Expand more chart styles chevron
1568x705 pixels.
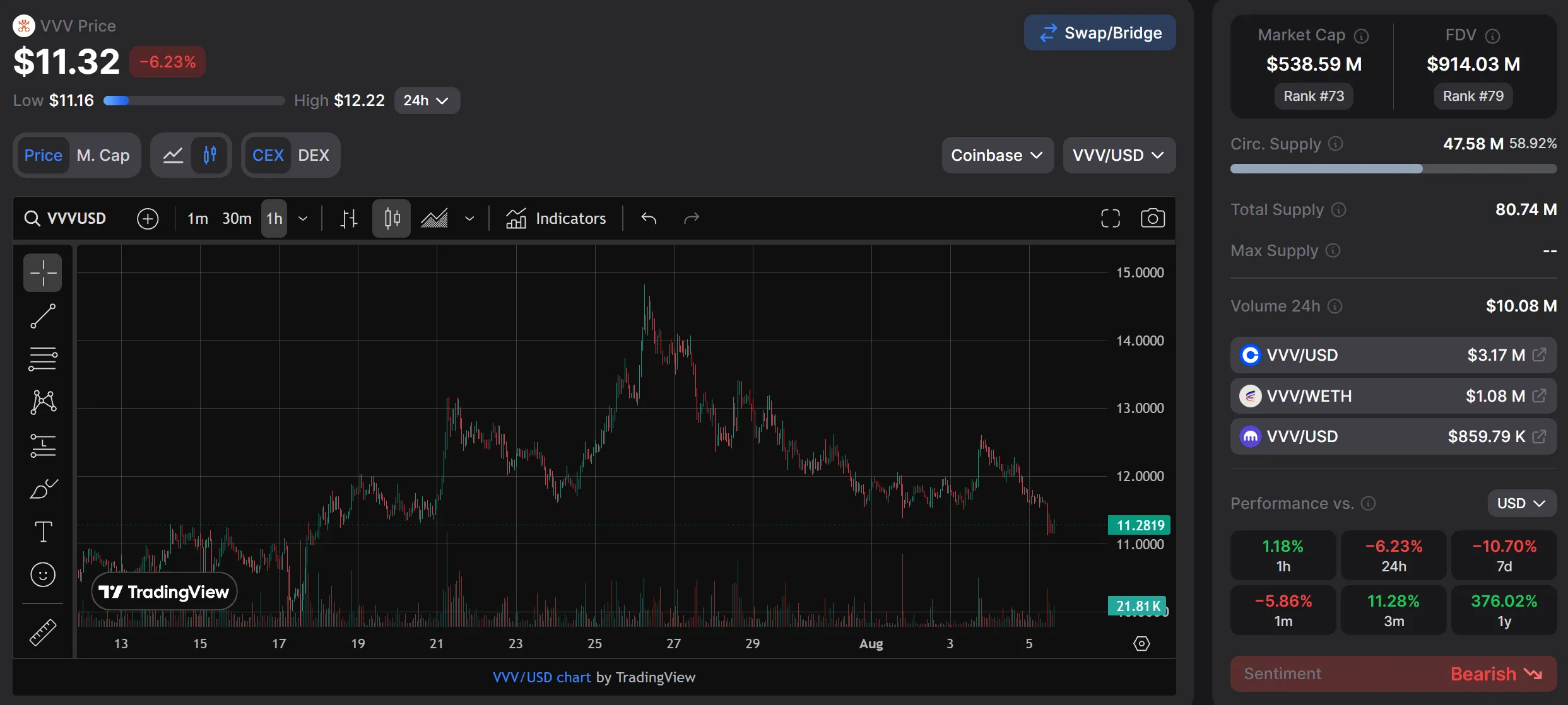[x=469, y=219]
